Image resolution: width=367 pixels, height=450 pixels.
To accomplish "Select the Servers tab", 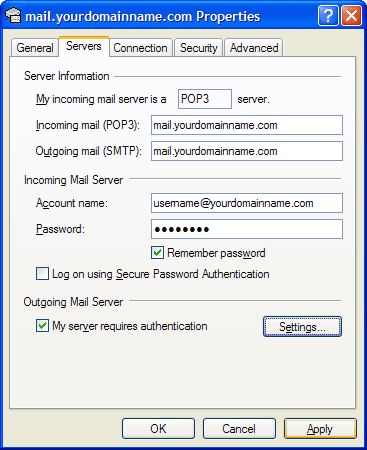I will click(x=84, y=46).
